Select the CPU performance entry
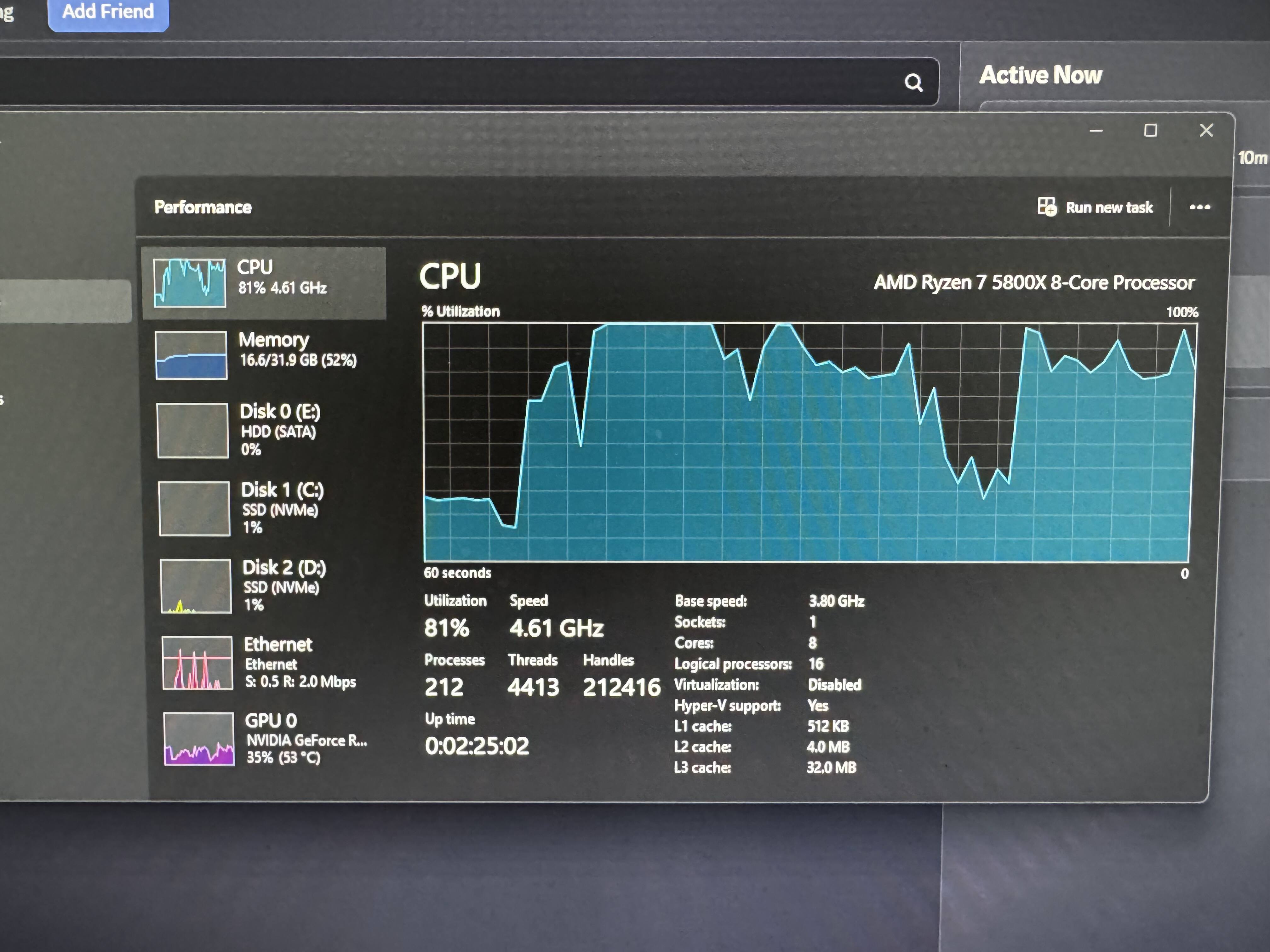The image size is (1270, 952). [x=264, y=283]
